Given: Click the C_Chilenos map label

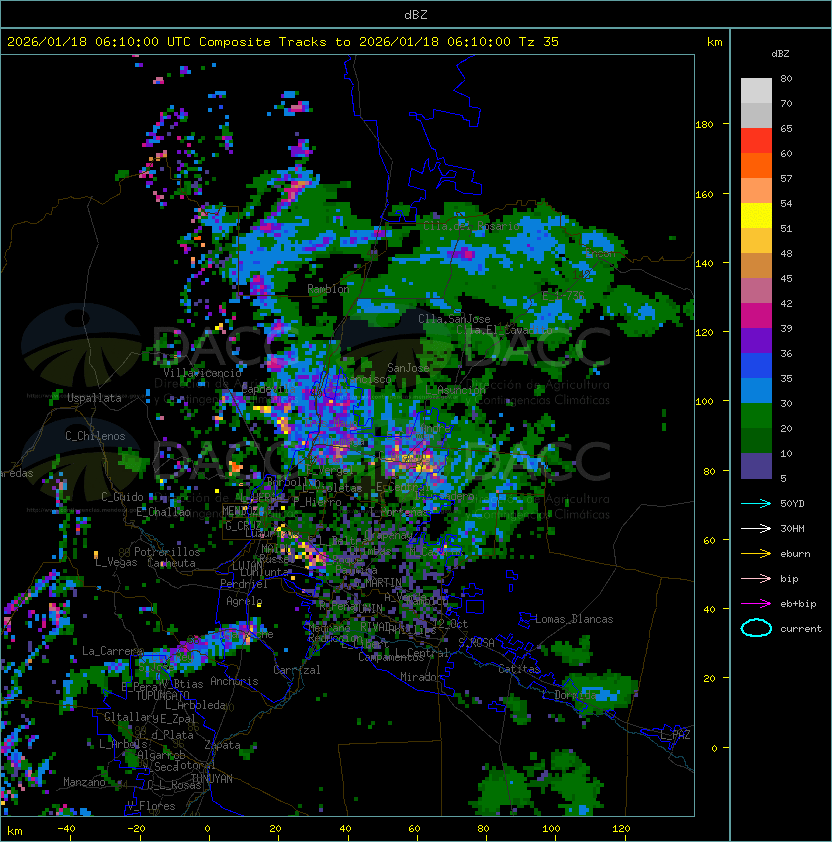Looking at the screenshot, I should [x=95, y=436].
